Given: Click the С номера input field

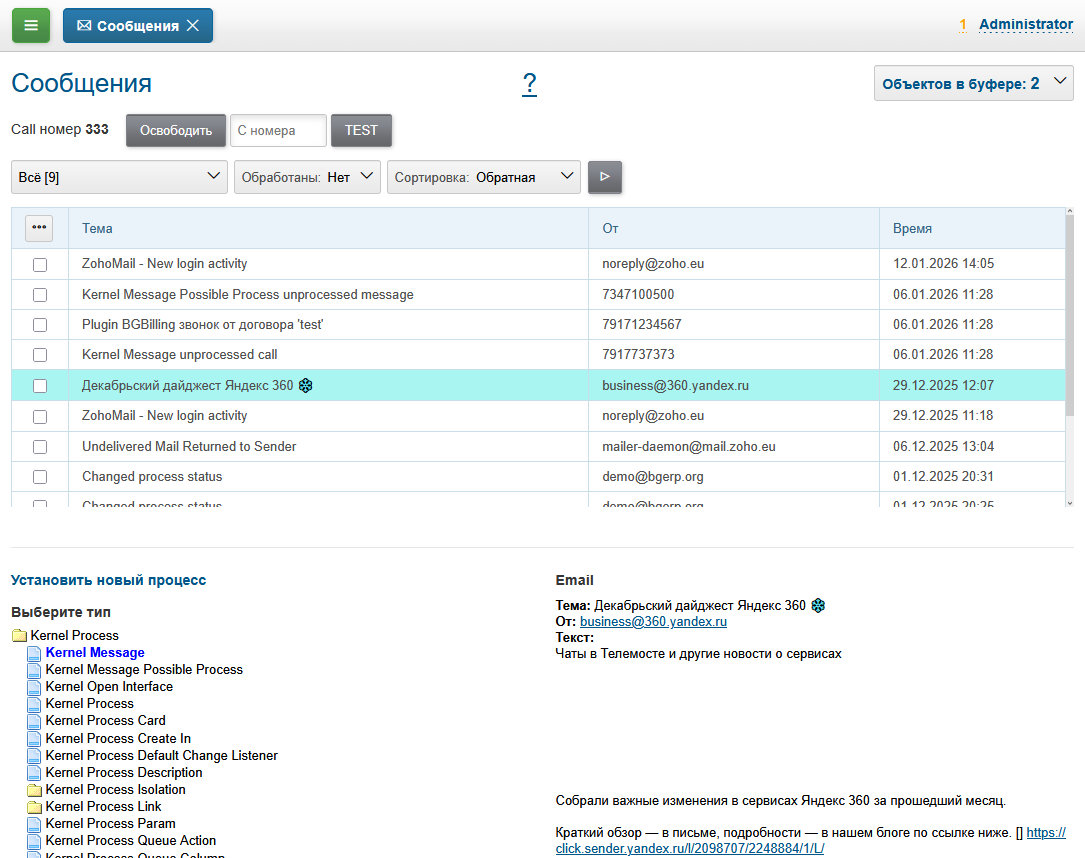Looking at the screenshot, I should (278, 130).
